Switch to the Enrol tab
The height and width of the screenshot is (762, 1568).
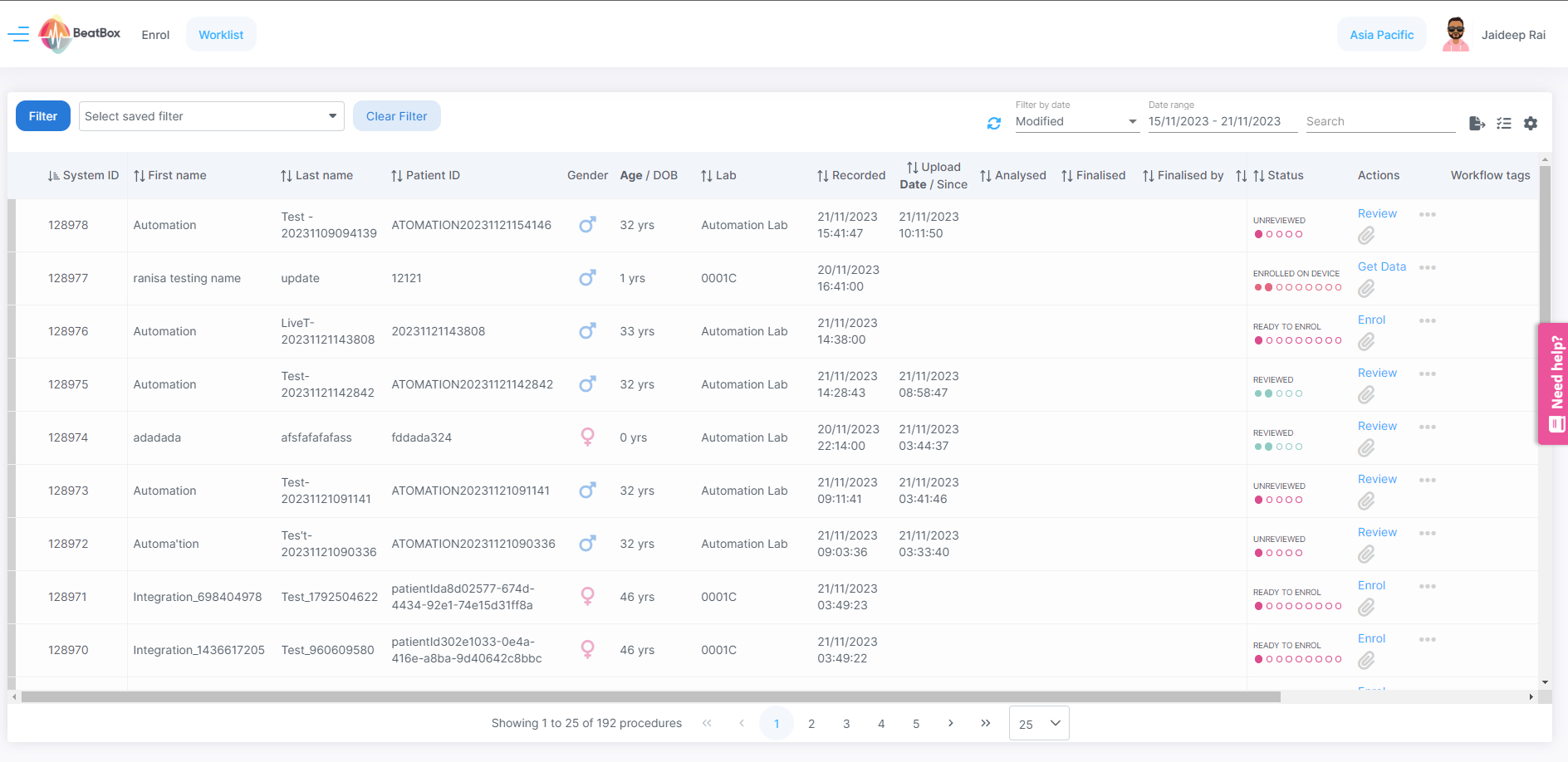155,35
